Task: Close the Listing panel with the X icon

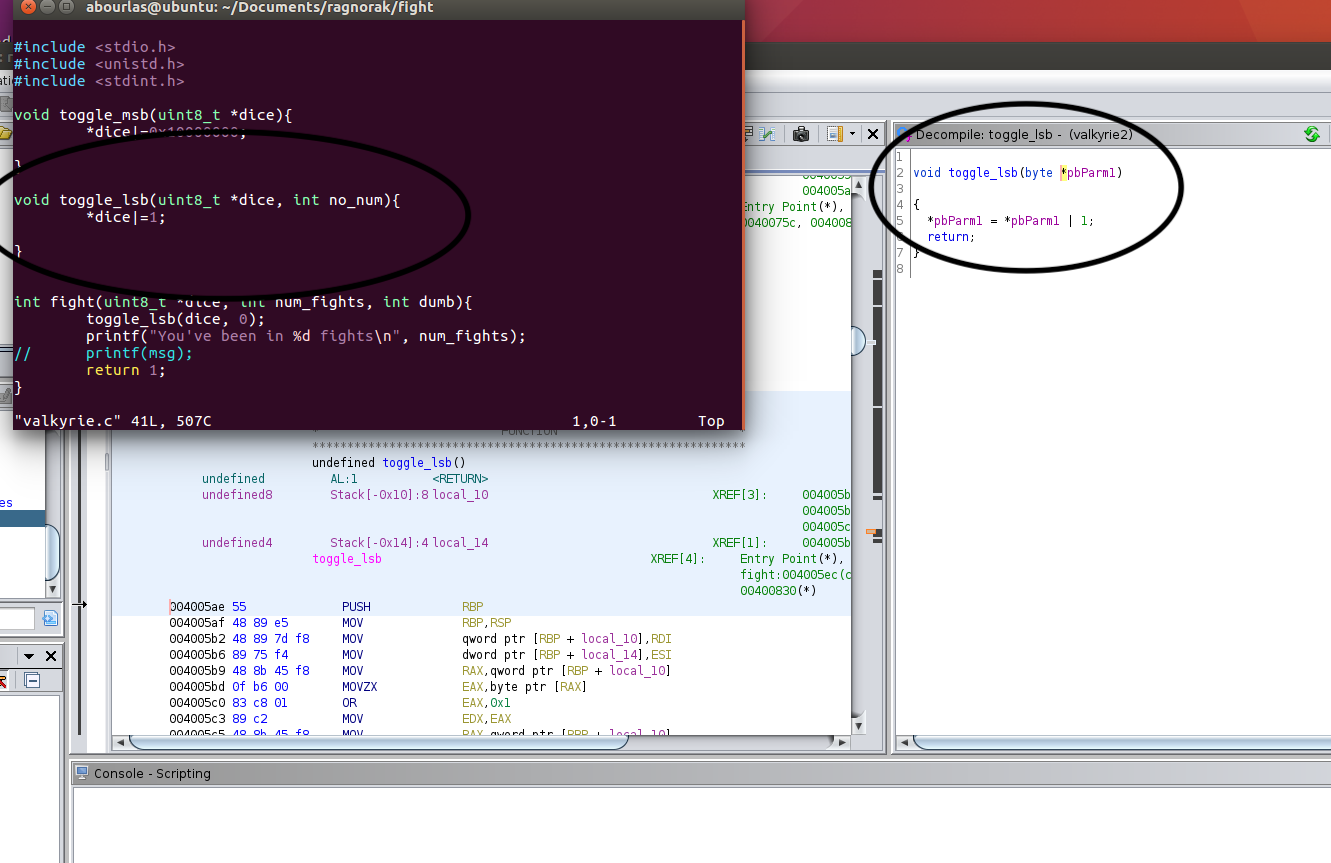Action: click(873, 134)
